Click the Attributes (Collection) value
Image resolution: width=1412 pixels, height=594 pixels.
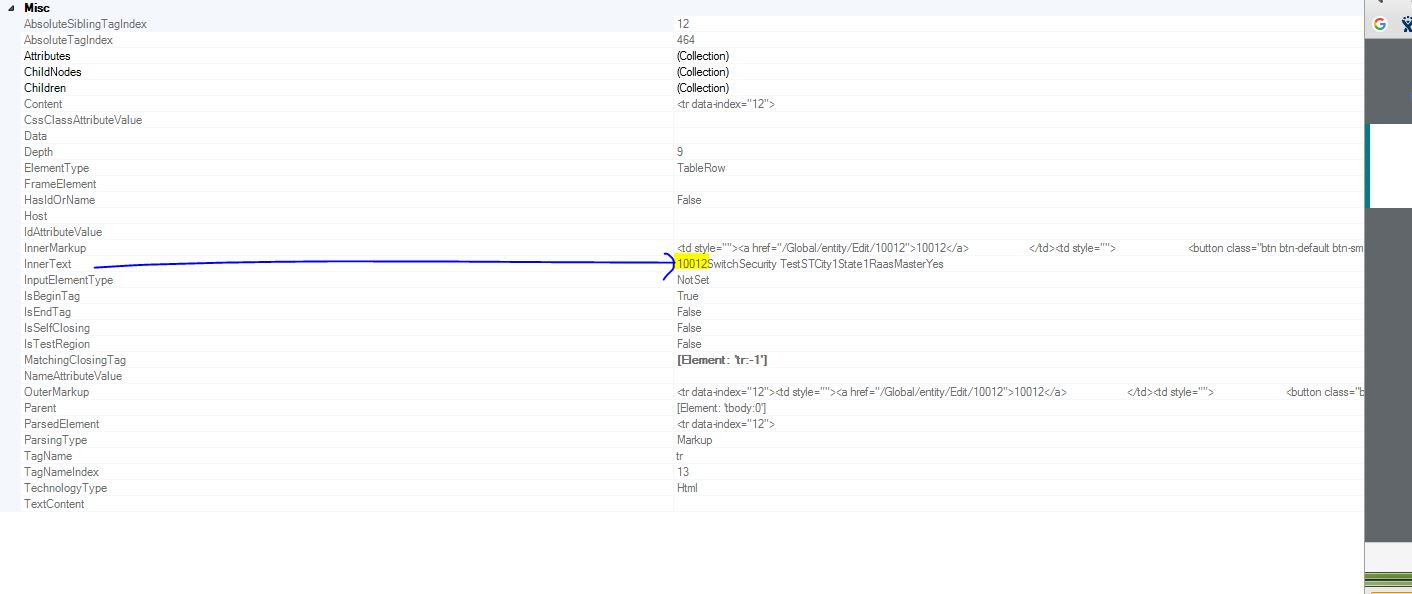[x=703, y=56]
